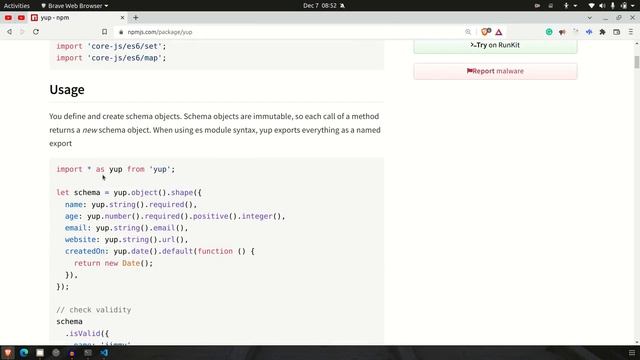Launch Microsoft Edge from the taskbar
The height and width of the screenshot is (360, 640).
point(24,353)
